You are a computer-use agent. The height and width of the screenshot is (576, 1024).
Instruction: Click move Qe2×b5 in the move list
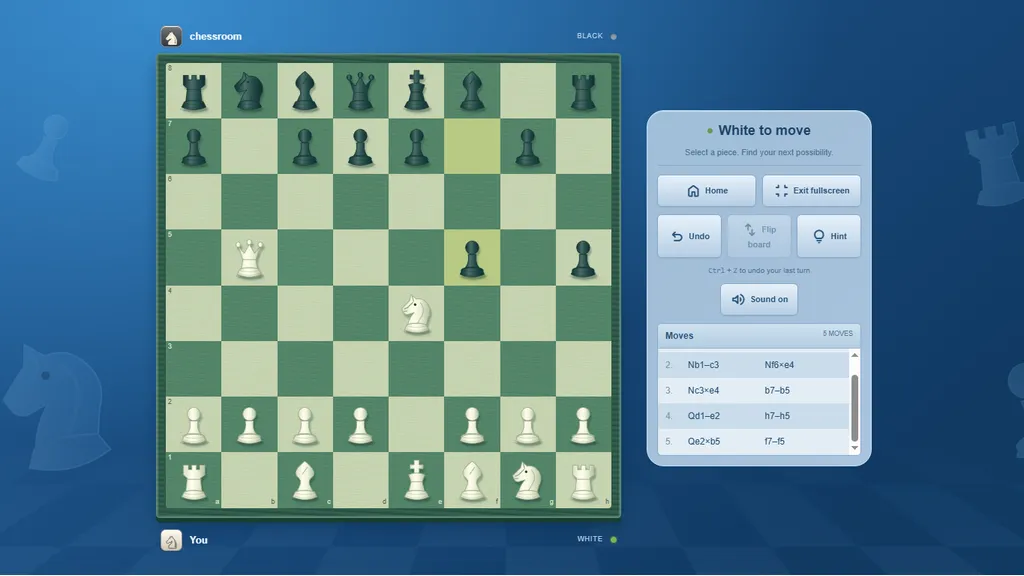[x=703, y=441]
